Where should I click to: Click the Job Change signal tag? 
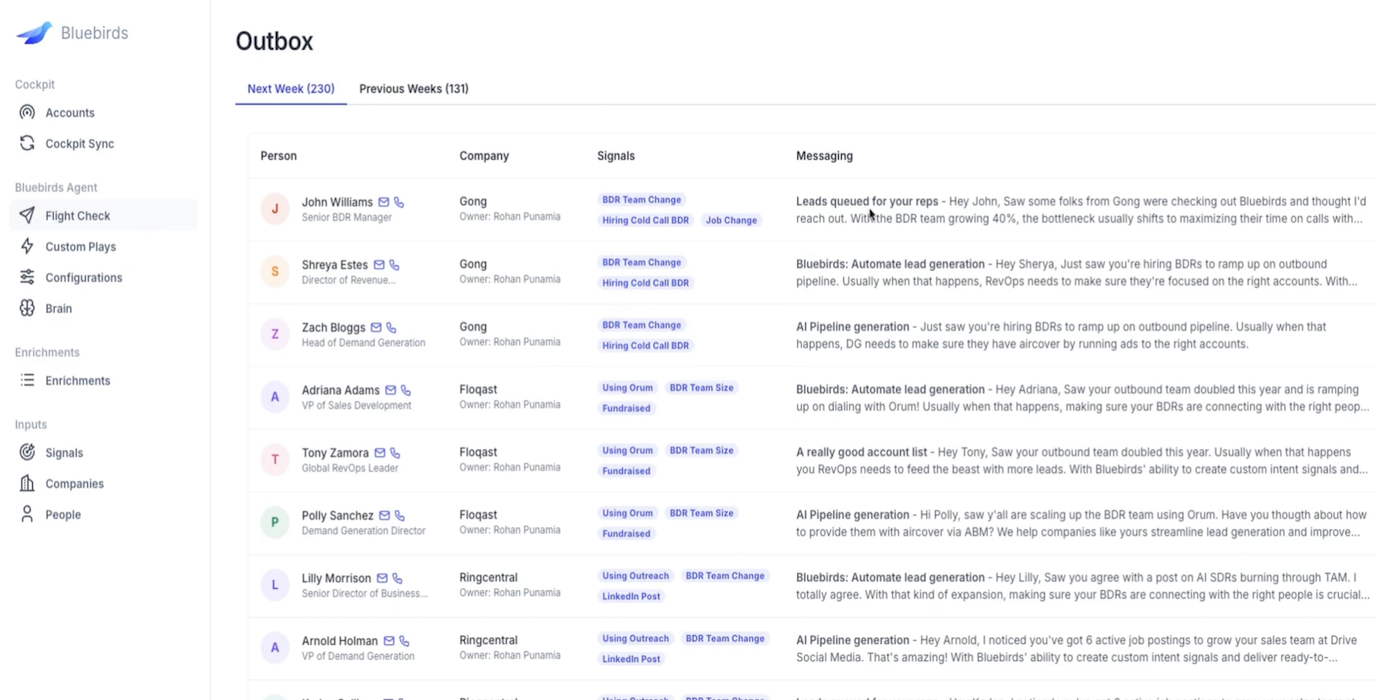(731, 220)
